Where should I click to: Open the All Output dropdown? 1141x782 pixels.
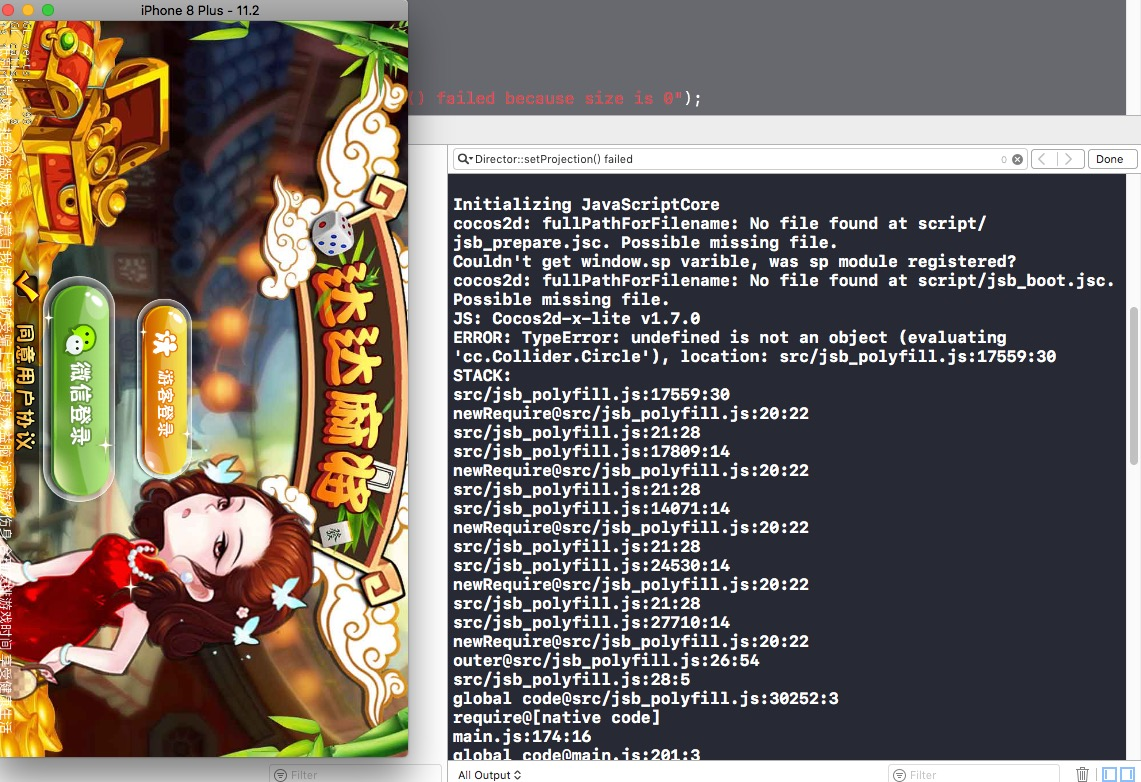(490, 775)
